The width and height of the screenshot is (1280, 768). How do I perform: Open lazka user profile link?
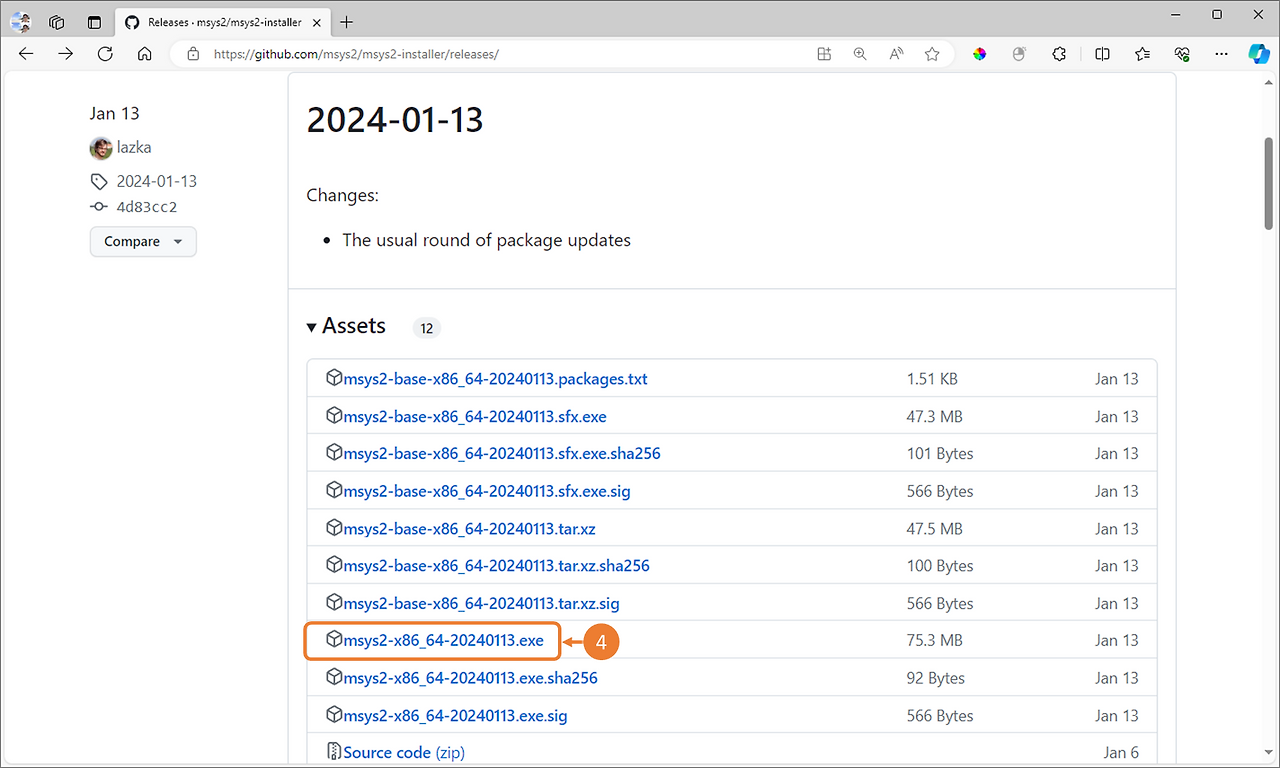tap(134, 147)
